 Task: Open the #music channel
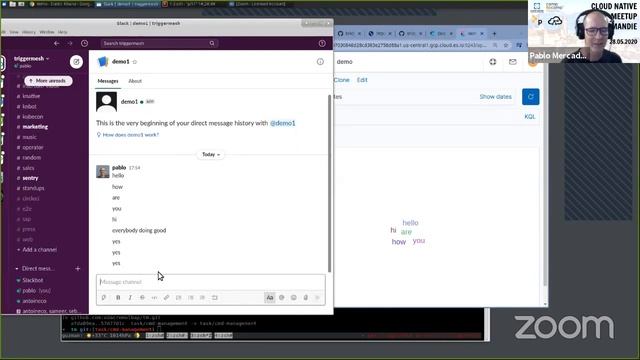29,137
